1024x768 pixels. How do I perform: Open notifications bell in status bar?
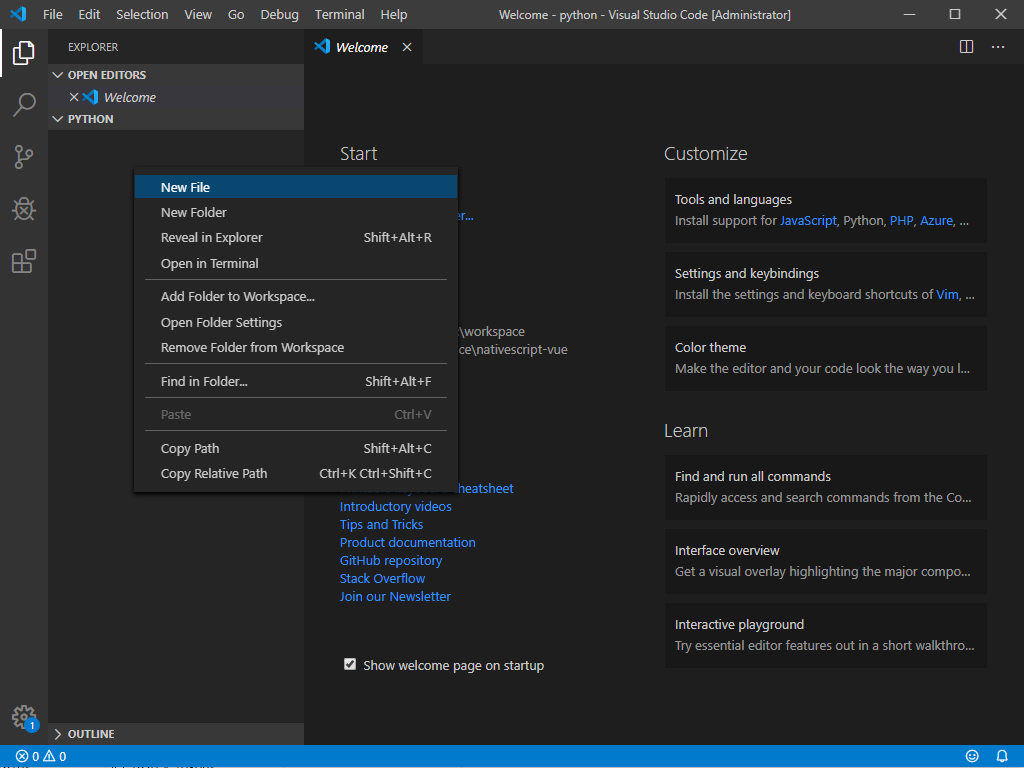(1002, 756)
